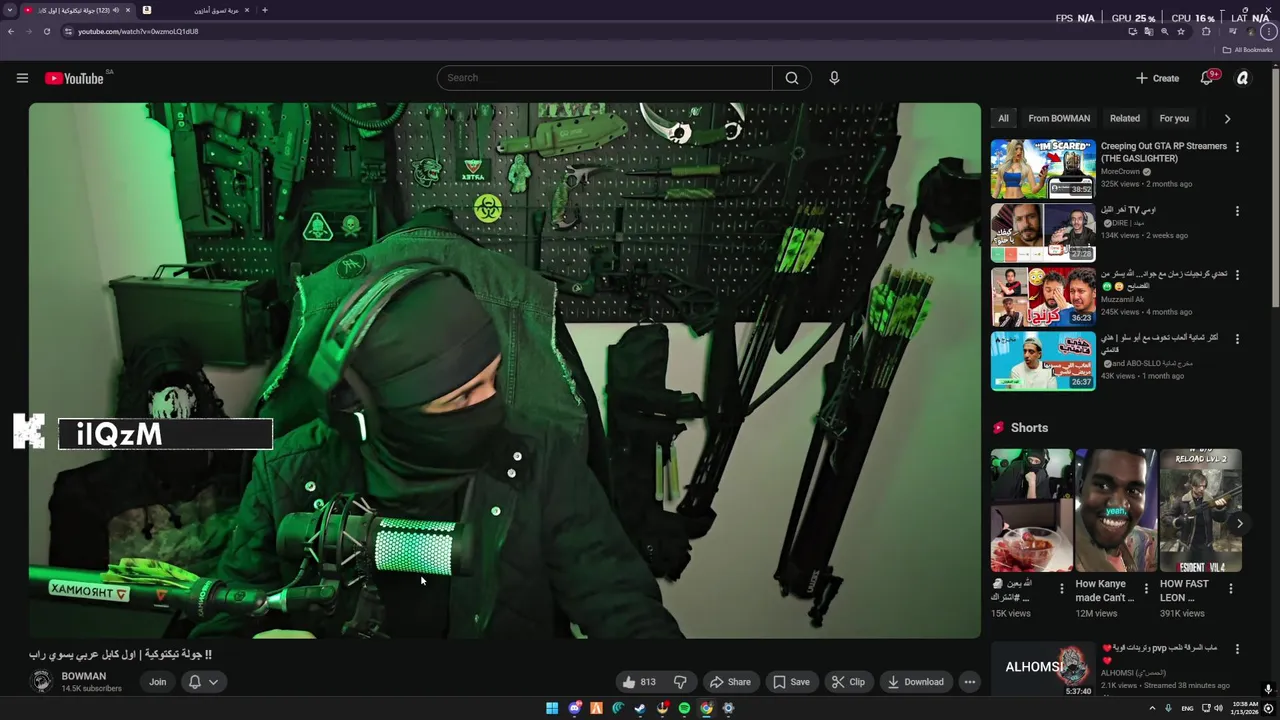This screenshot has width=1280, height=720.
Task: Go to YouTube home via logo
Action: click(x=75, y=78)
